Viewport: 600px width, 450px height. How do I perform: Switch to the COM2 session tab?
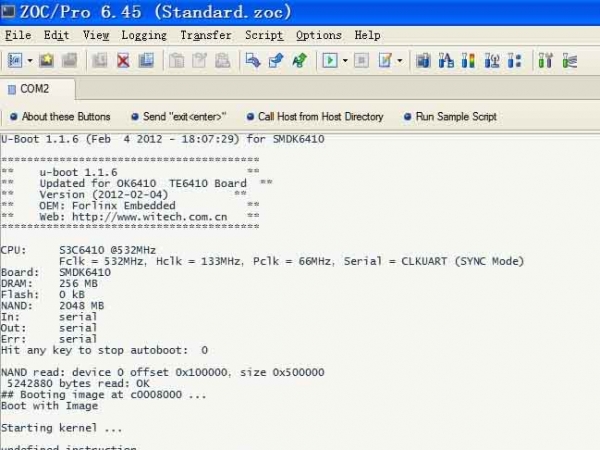(x=34, y=89)
